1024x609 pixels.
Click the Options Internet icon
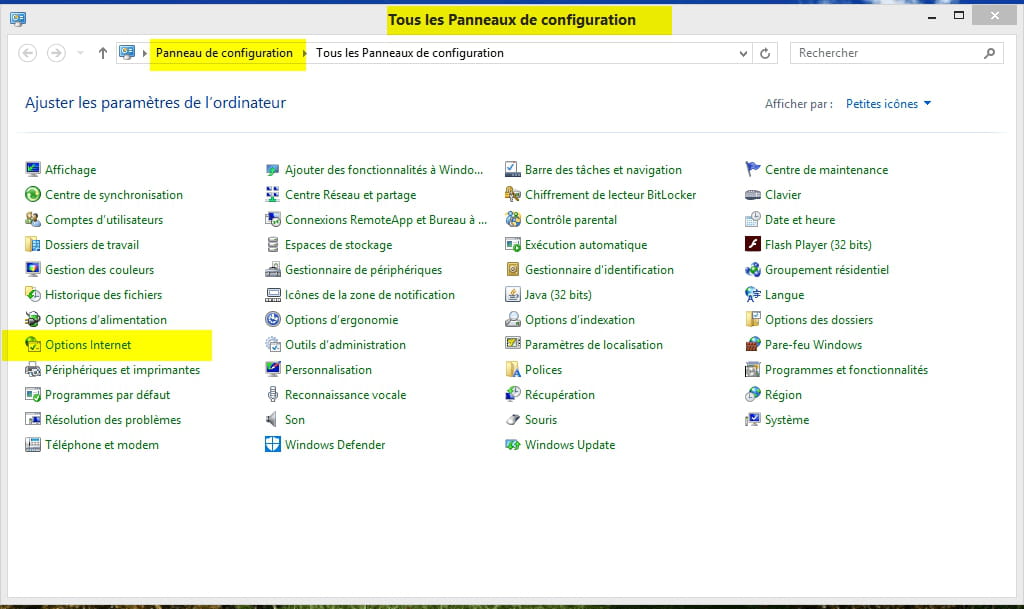[33, 345]
